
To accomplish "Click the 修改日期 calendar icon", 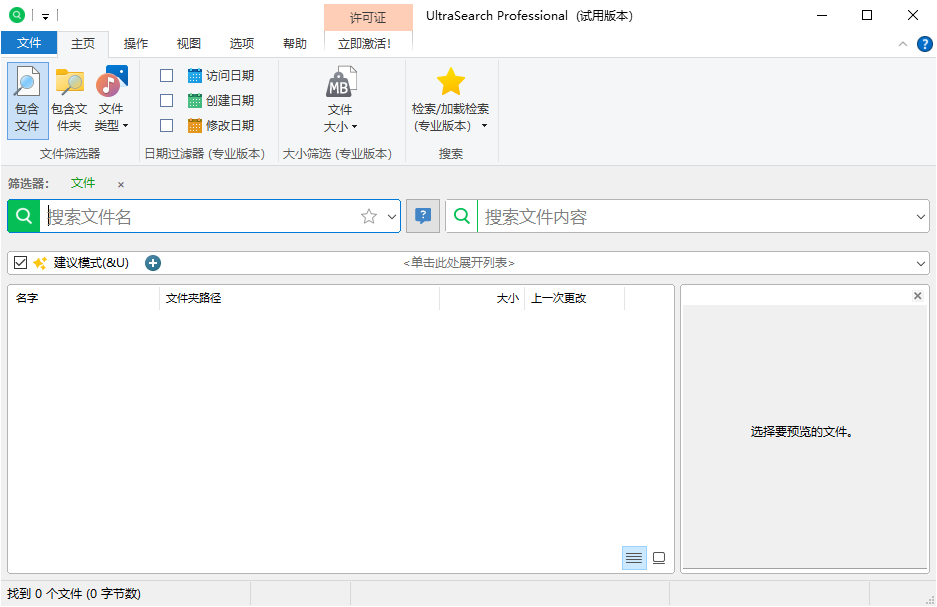I will click(195, 125).
